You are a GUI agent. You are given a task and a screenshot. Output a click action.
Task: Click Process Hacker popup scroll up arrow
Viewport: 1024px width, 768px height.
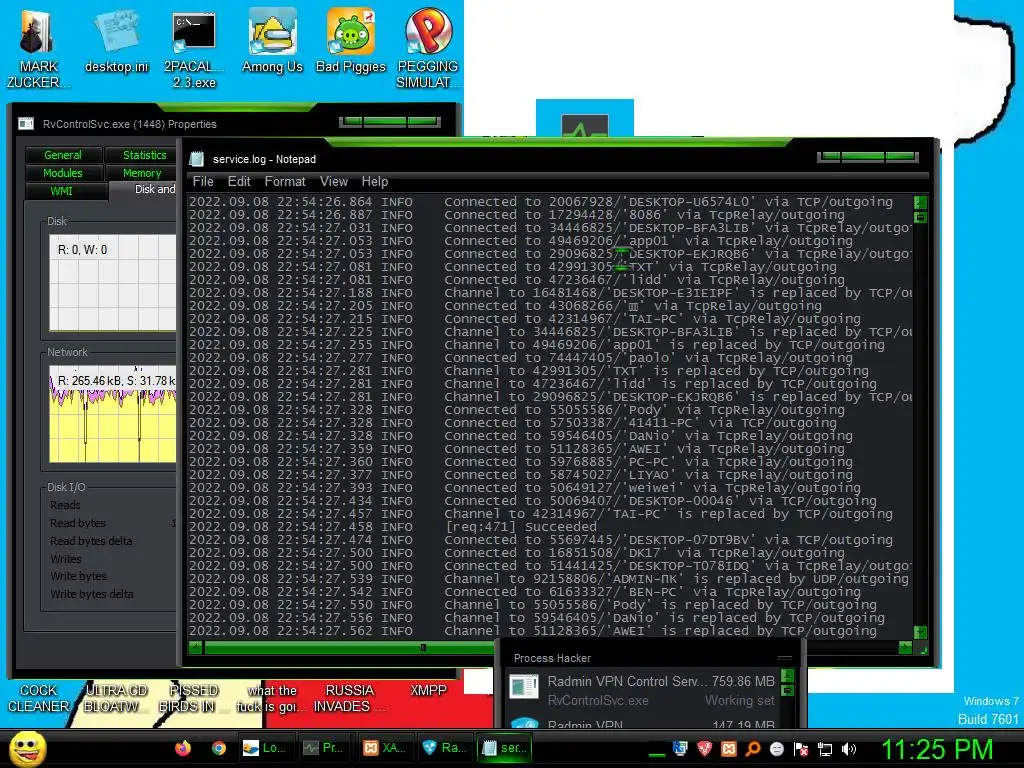pyautogui.click(x=788, y=675)
